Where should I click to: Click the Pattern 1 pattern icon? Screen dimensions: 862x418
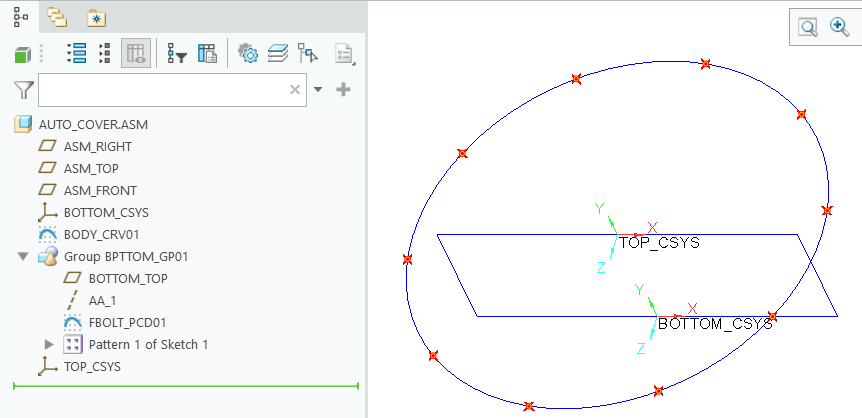(x=73, y=345)
